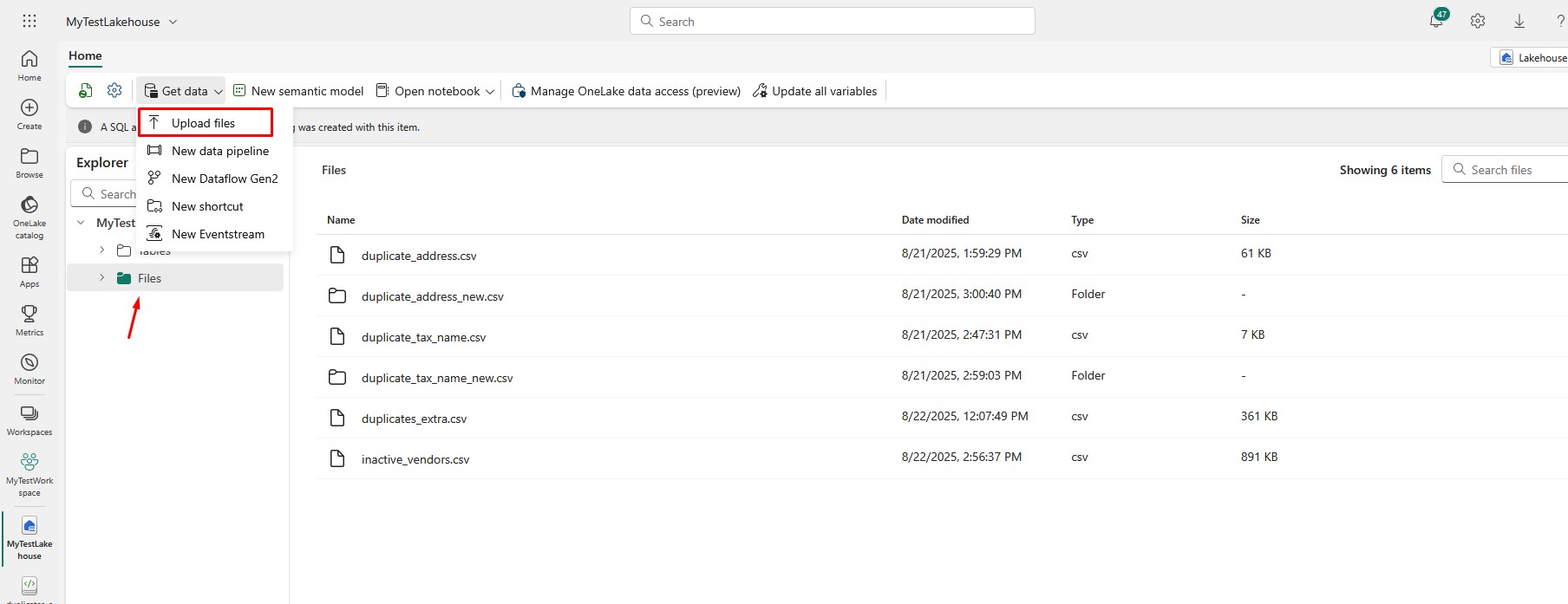The image size is (1568, 604).
Task: Click Update all variables button
Action: coord(815,91)
